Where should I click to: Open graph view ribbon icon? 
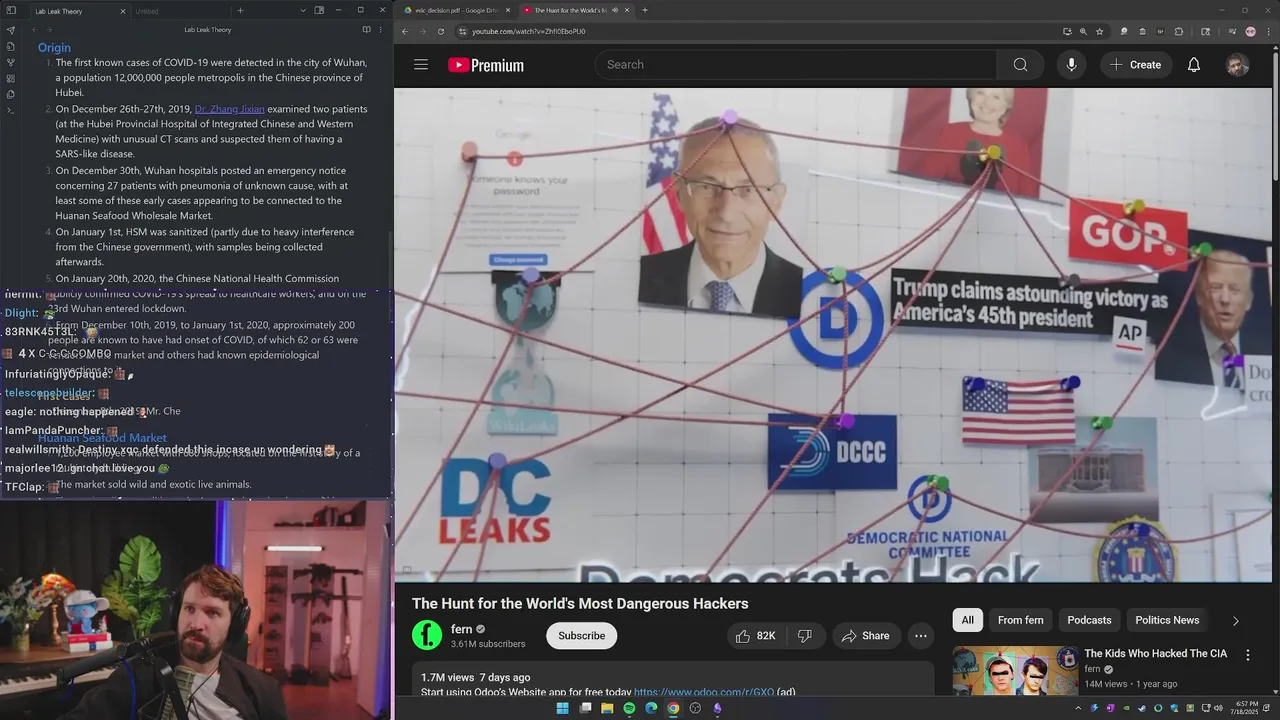point(10,62)
